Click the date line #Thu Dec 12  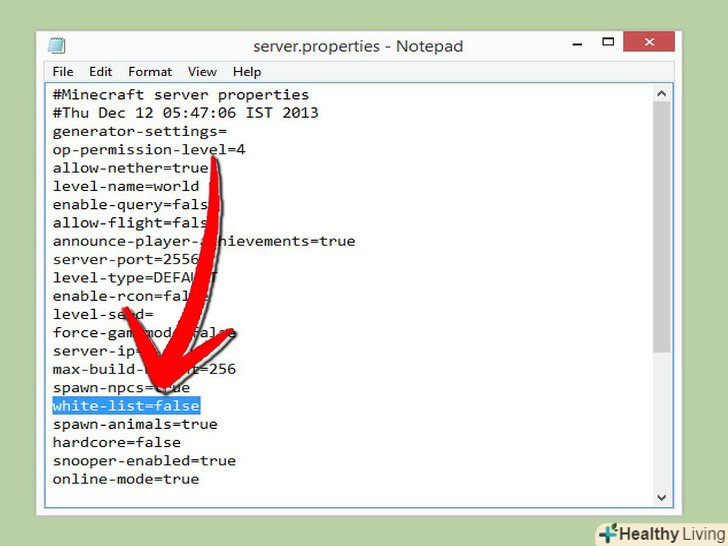pyautogui.click(x=185, y=113)
